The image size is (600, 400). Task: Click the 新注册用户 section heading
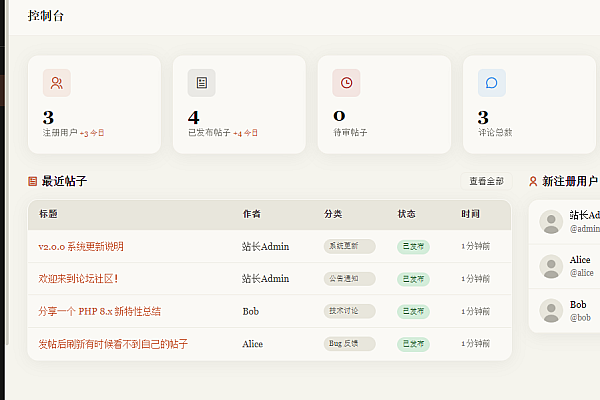click(570, 181)
